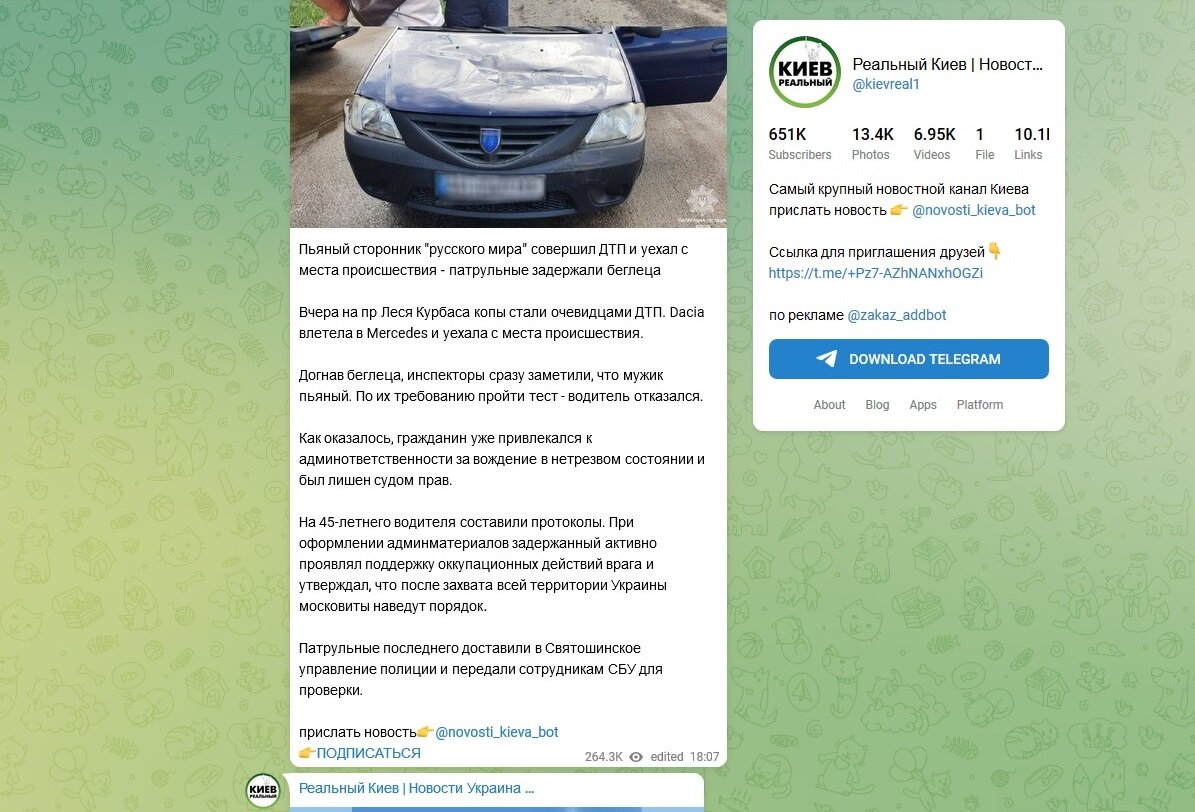1195x812 pixels.
Task: Select the Links counter
Action: click(x=1031, y=144)
